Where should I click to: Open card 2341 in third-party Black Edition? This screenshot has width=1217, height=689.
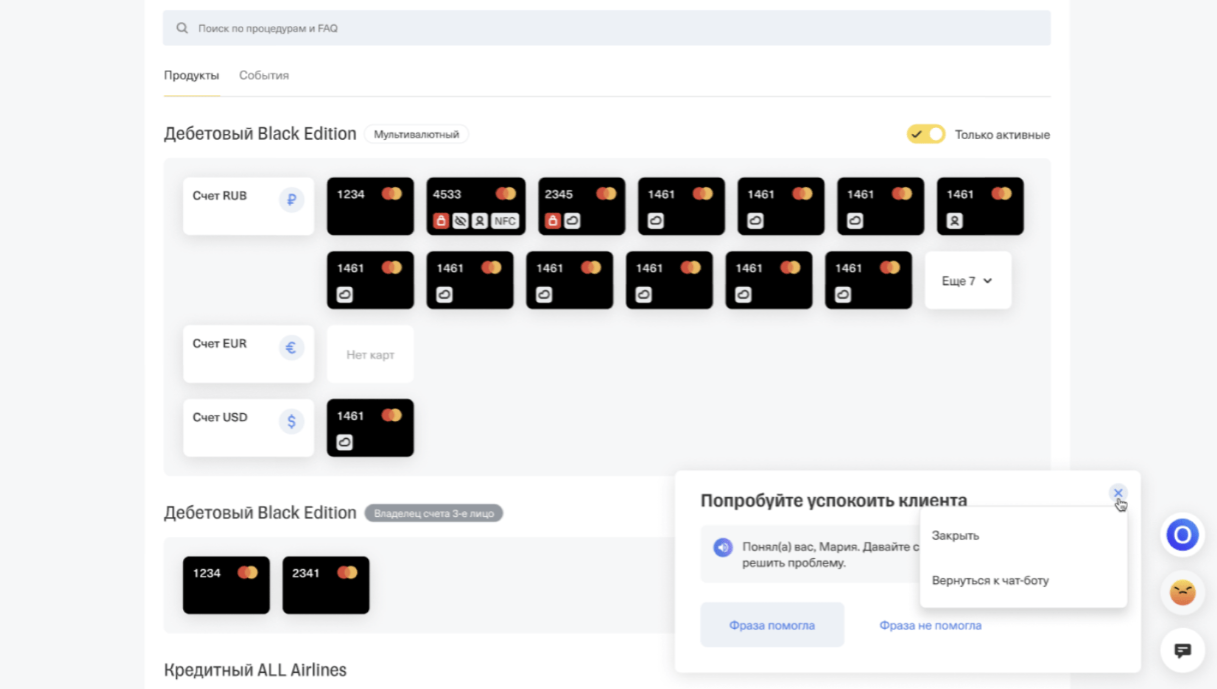[x=326, y=585]
